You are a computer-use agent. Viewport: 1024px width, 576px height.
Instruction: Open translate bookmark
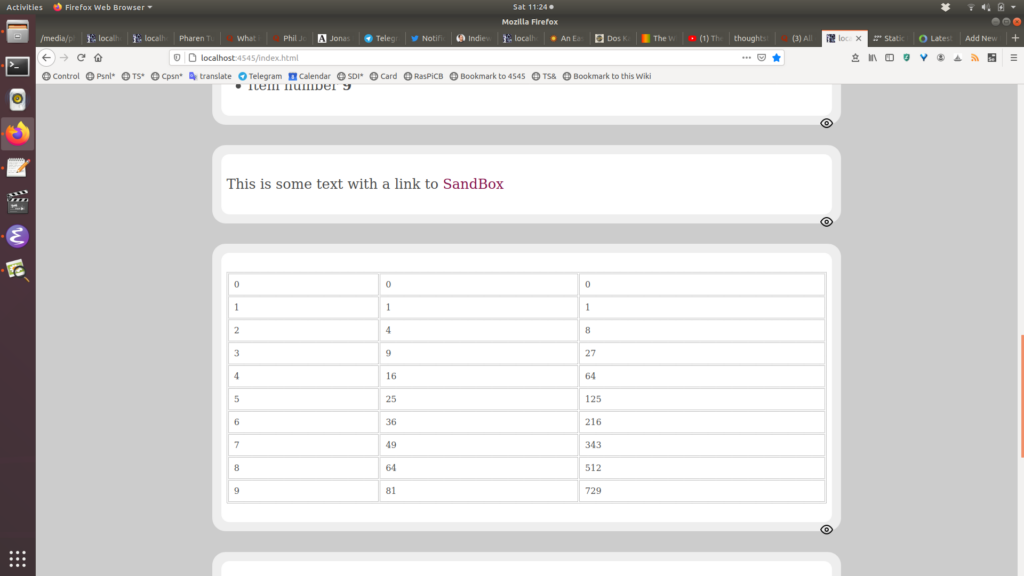pyautogui.click(x=210, y=76)
